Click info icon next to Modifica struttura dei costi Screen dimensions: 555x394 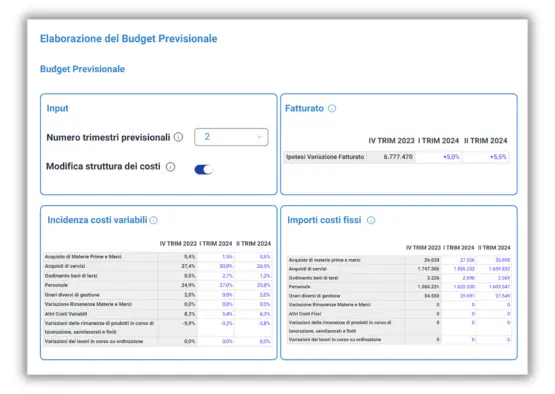pyautogui.click(x=170, y=167)
